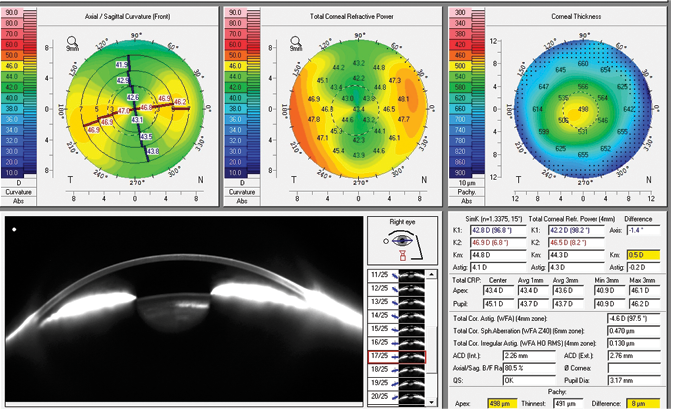Open the Total Corneal Refractive Power map title

point(351,16)
